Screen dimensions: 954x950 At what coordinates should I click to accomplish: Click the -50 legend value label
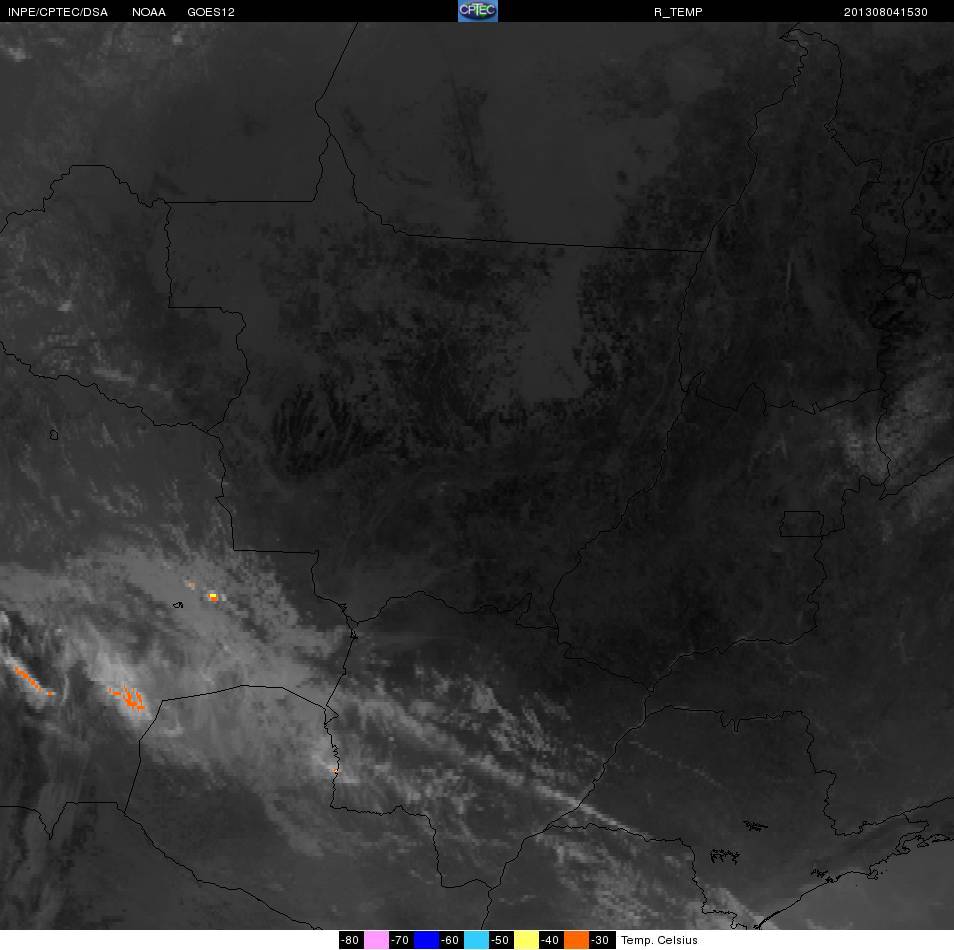tap(500, 940)
